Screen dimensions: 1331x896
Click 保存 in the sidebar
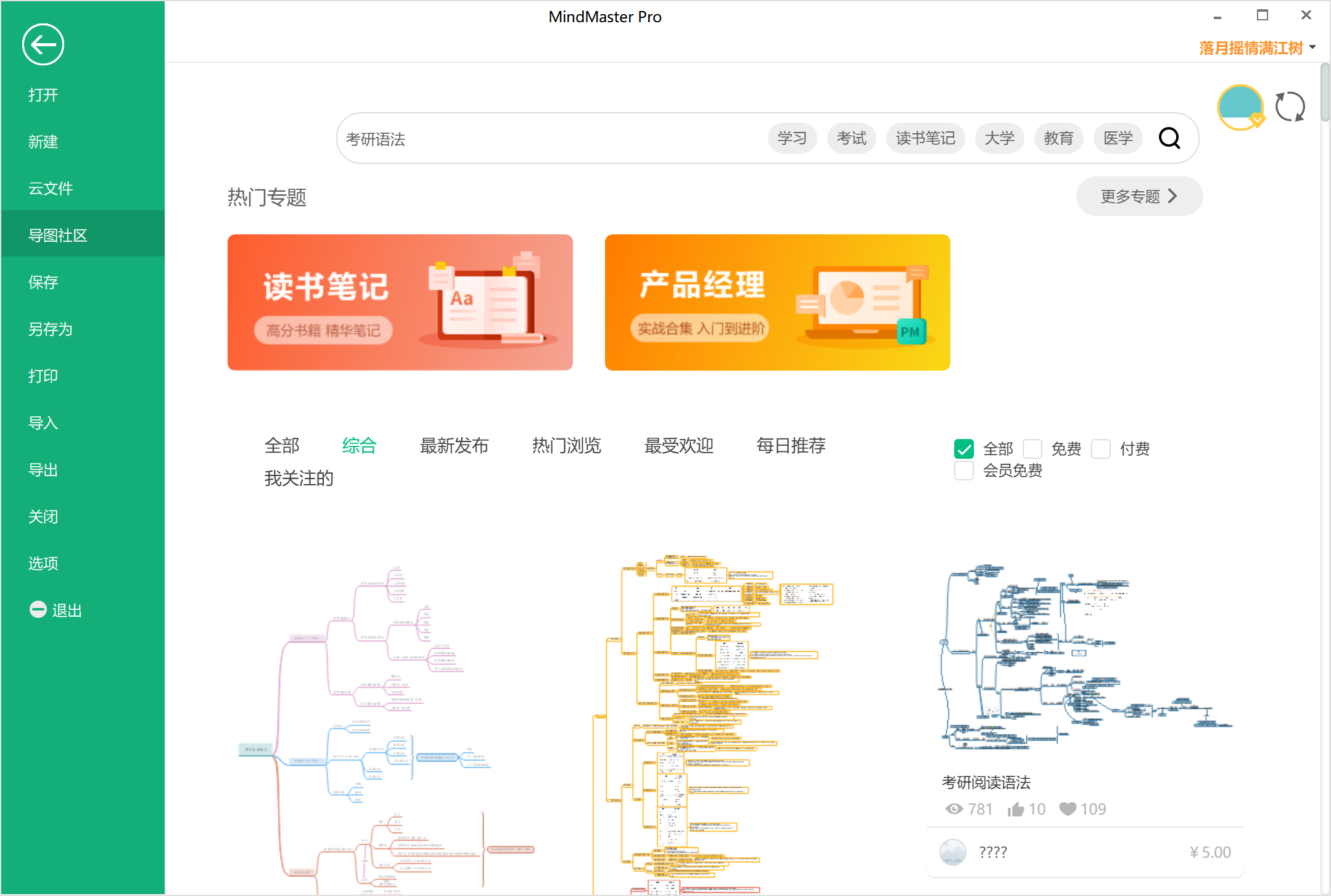pos(83,282)
